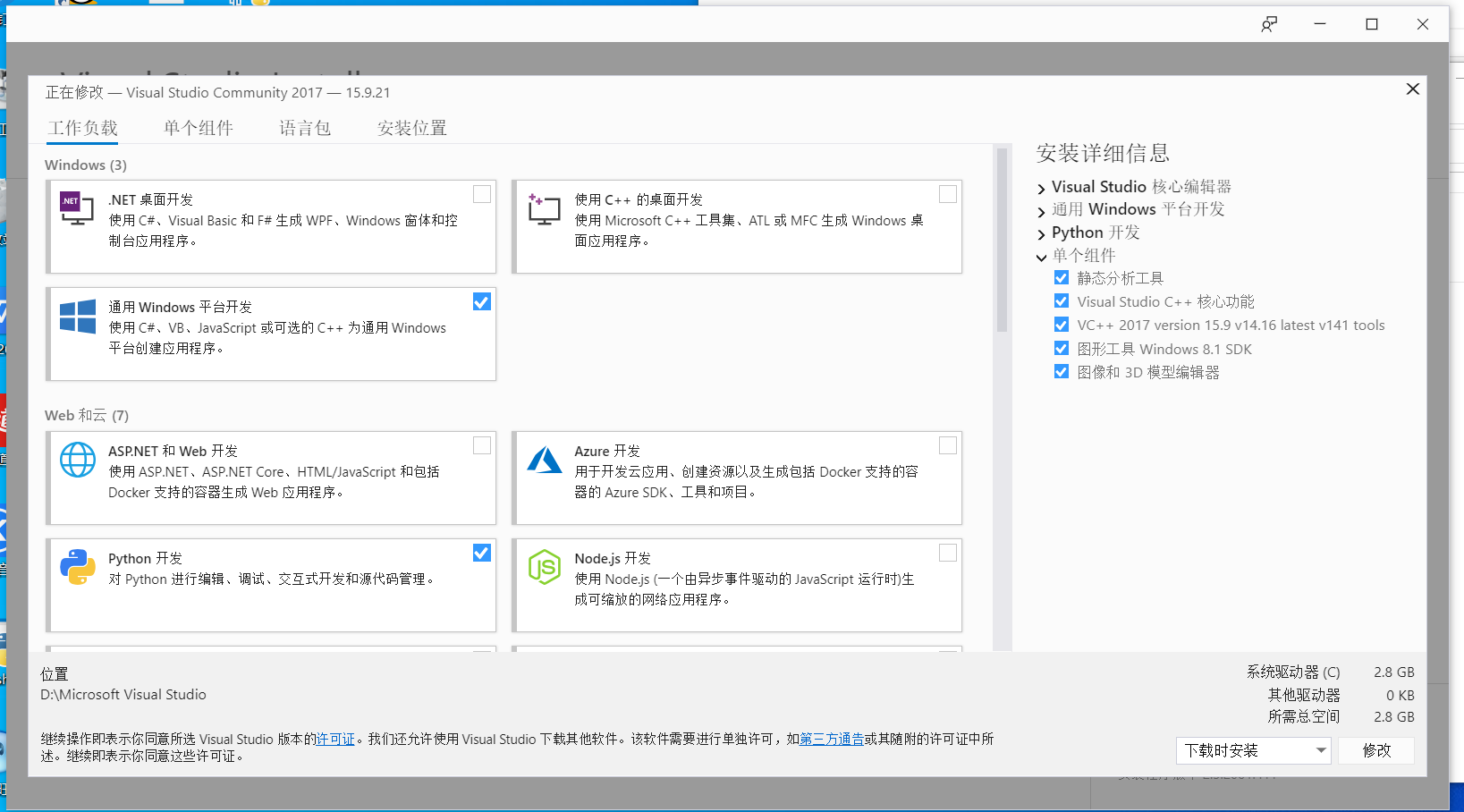This screenshot has width=1464, height=812.
Task: Enable the Node.js 开发 workload checkbox
Action: (948, 553)
